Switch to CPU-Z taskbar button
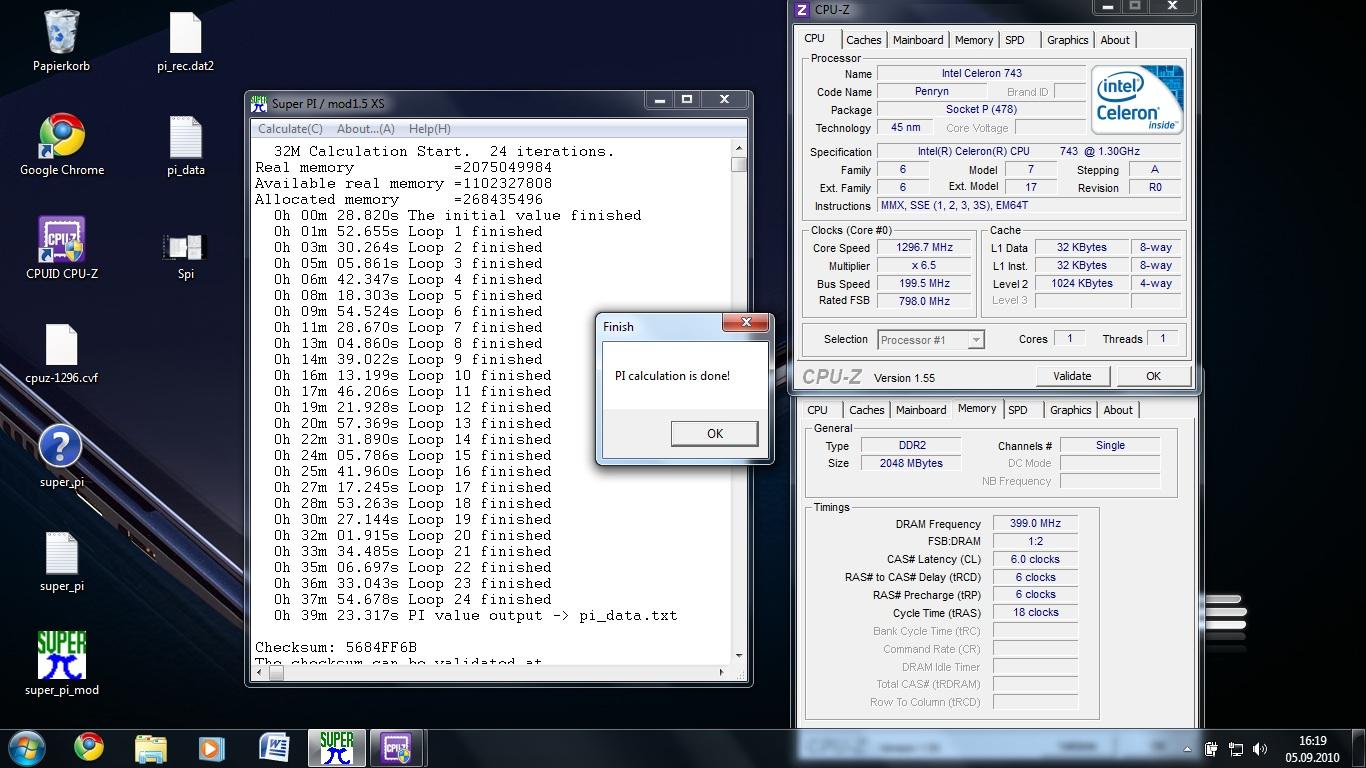The width and height of the screenshot is (1366, 768). coord(396,748)
